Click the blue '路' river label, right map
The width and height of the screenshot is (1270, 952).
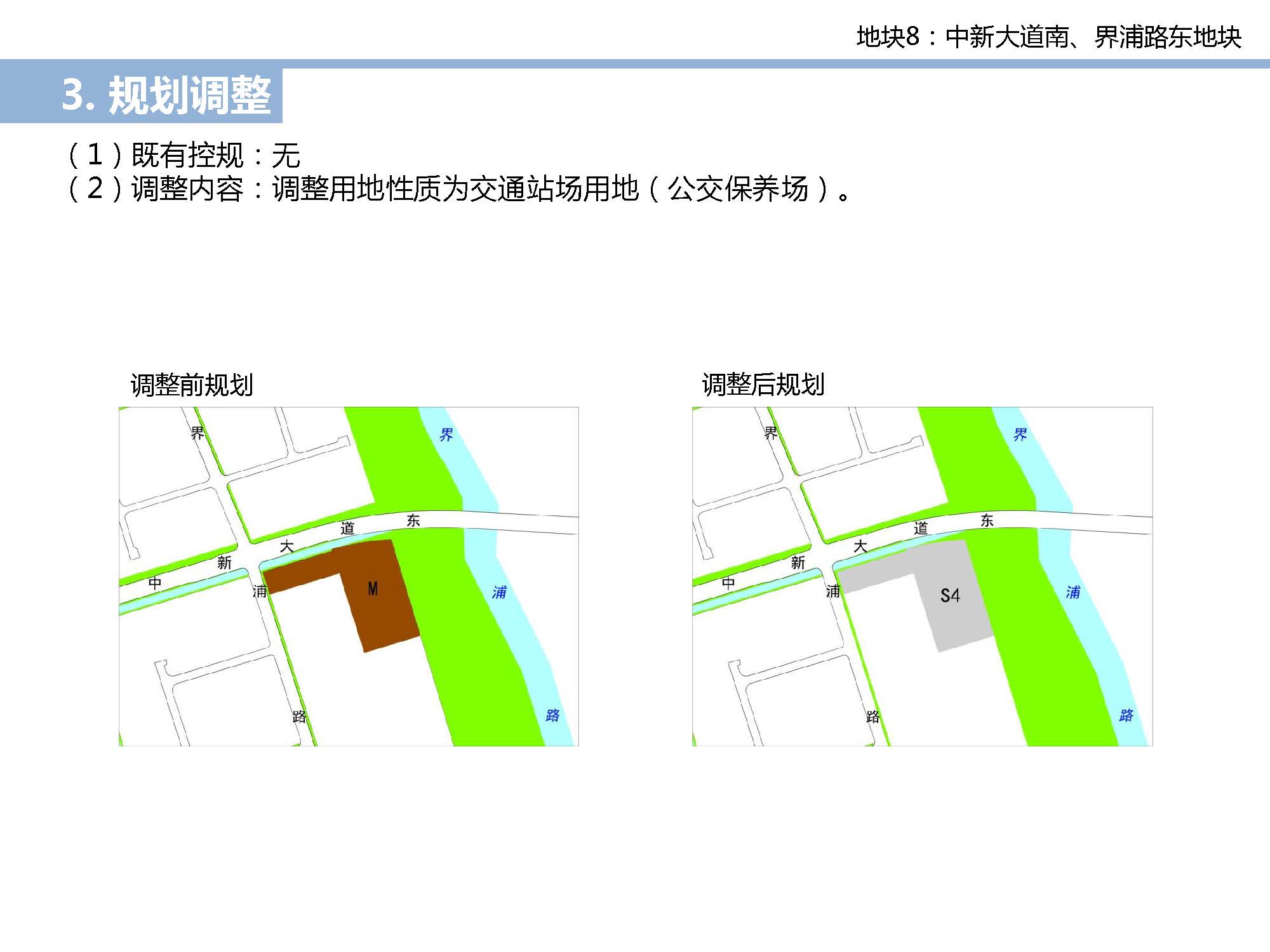[1126, 715]
